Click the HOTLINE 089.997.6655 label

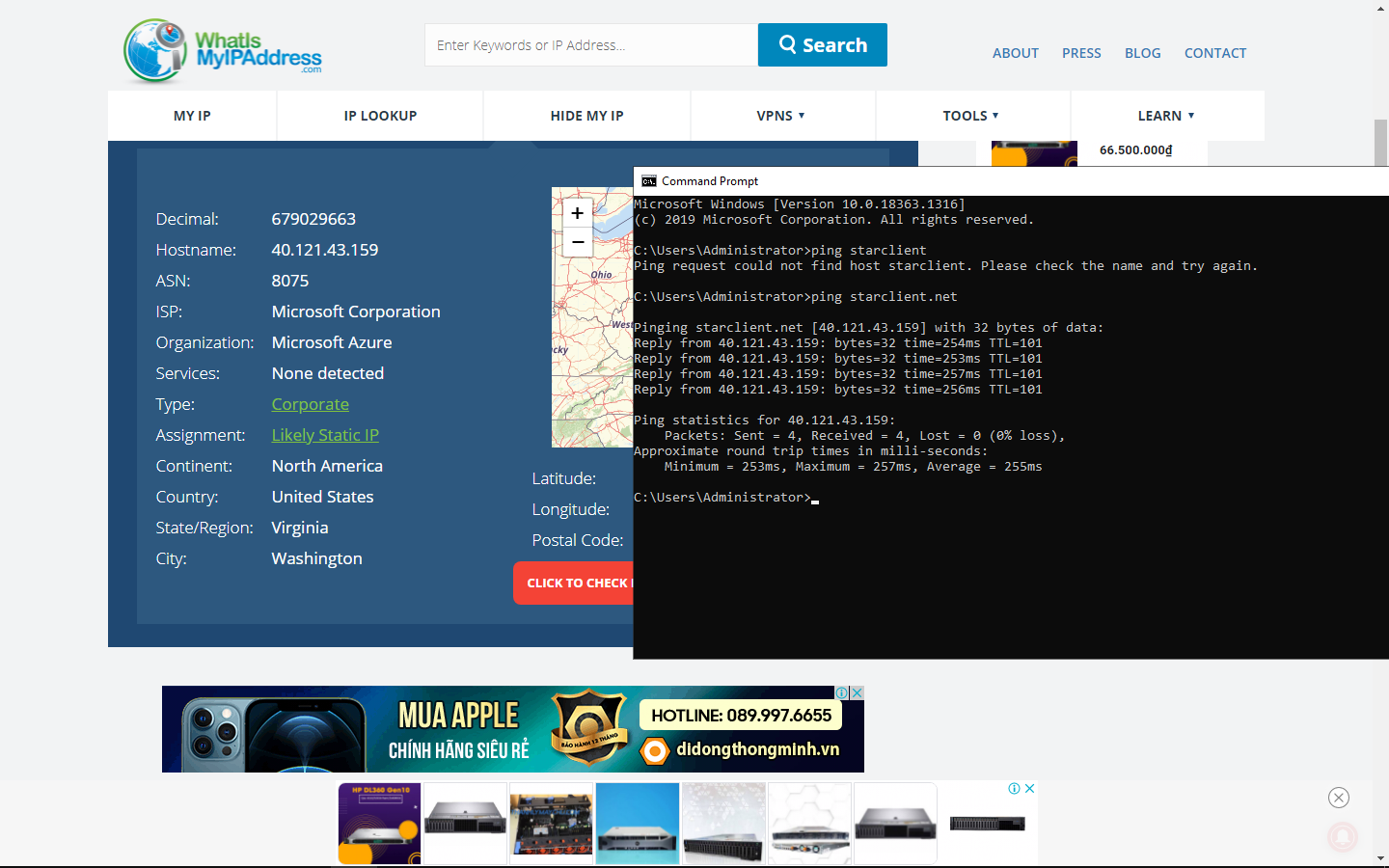(741, 716)
